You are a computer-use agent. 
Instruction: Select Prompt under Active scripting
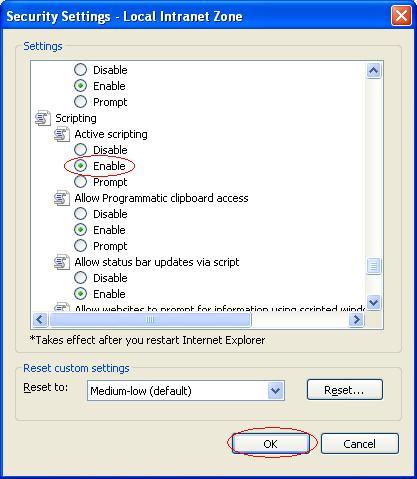pyautogui.click(x=80, y=182)
